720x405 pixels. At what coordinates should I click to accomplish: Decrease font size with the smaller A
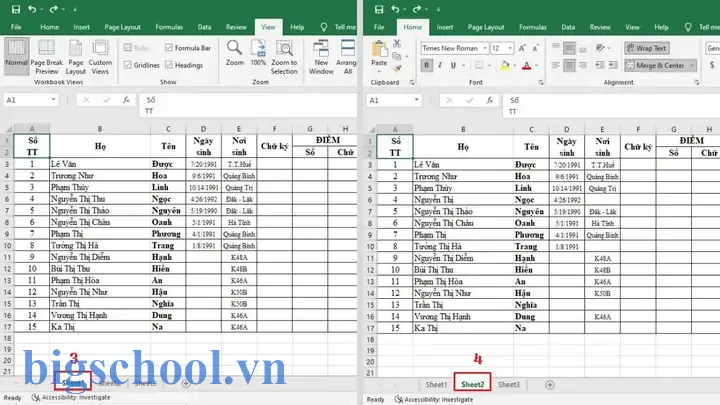tap(535, 48)
